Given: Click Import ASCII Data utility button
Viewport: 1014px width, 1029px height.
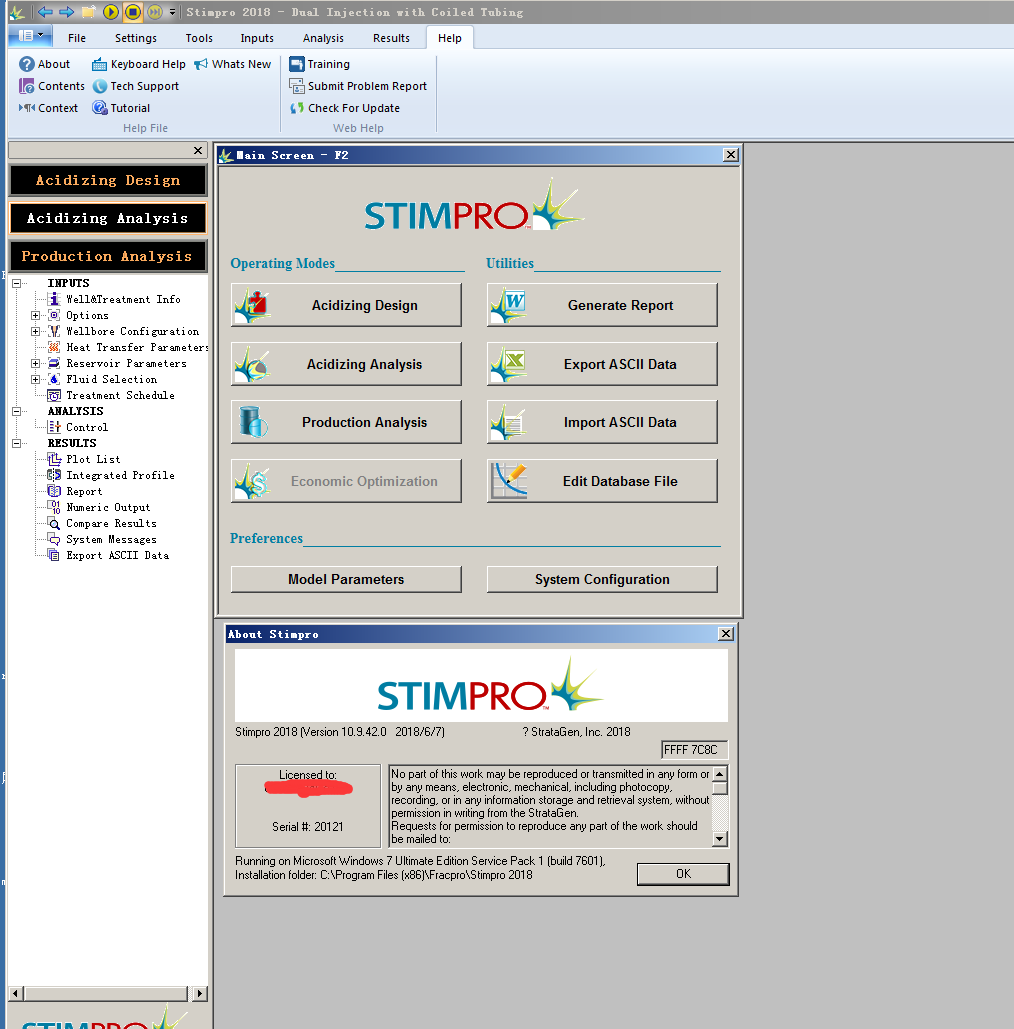Looking at the screenshot, I should click(602, 422).
